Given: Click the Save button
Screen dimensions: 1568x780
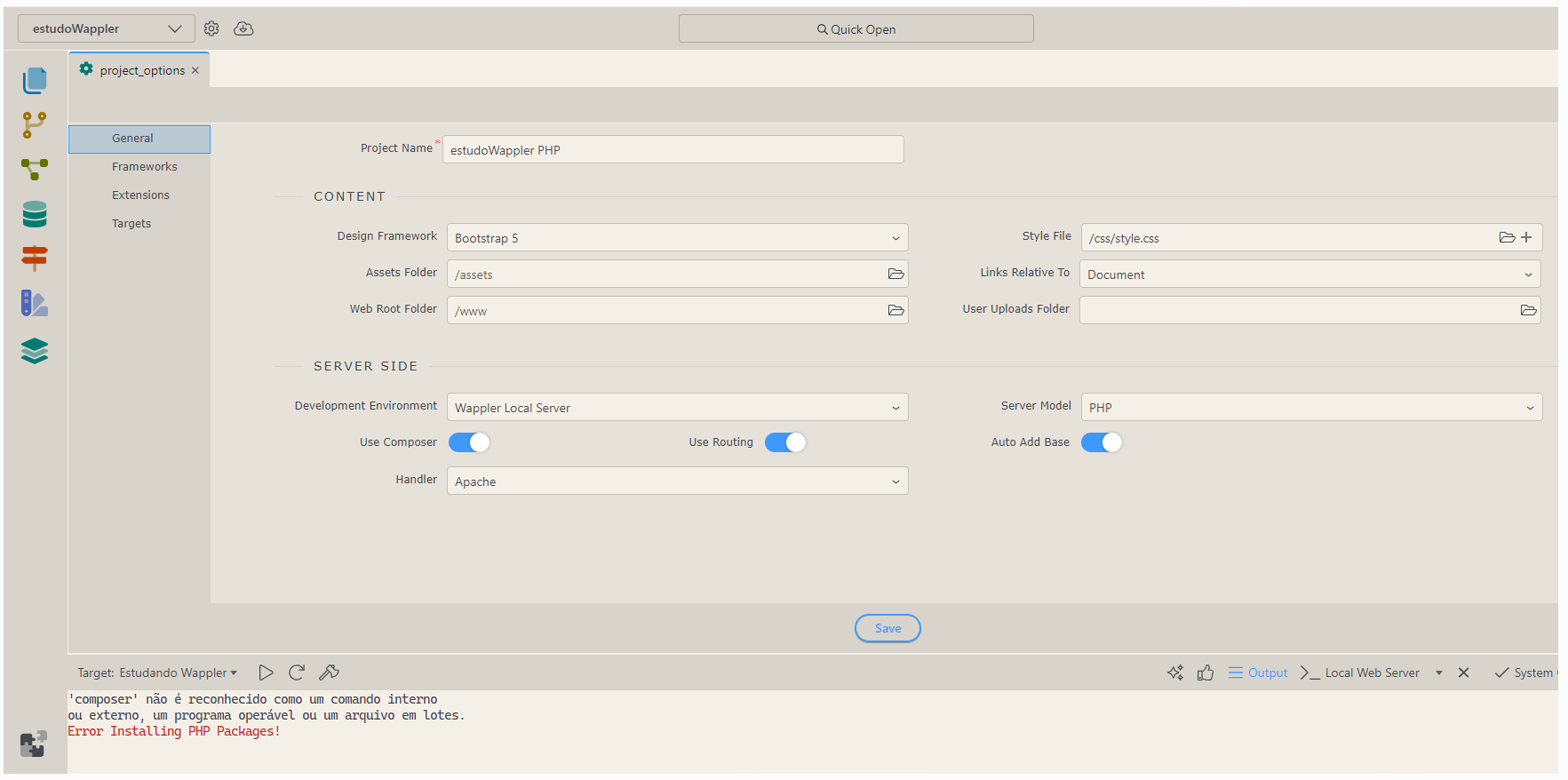Looking at the screenshot, I should (887, 628).
